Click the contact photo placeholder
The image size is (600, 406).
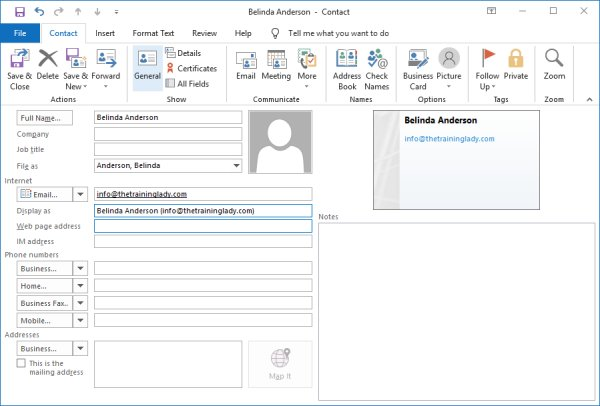click(x=280, y=142)
